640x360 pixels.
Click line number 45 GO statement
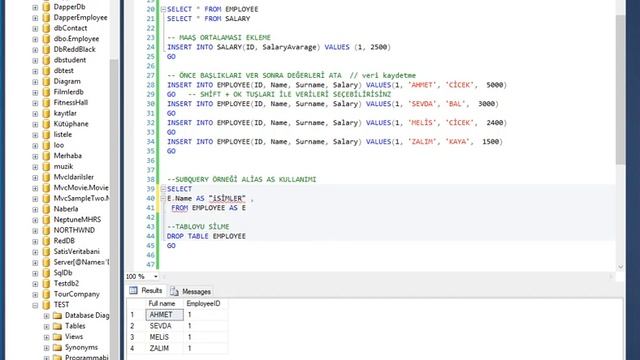171,246
